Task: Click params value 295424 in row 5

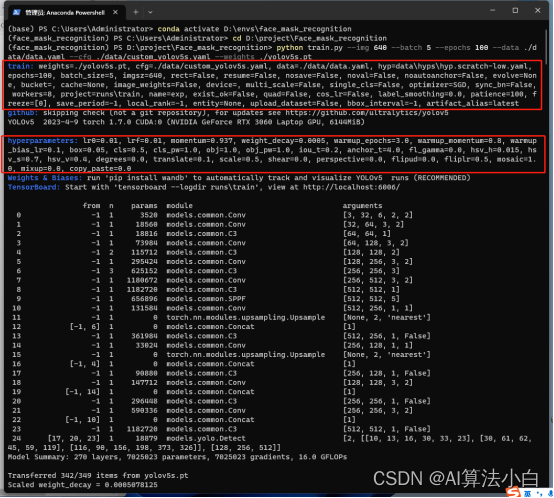Action: [144, 262]
